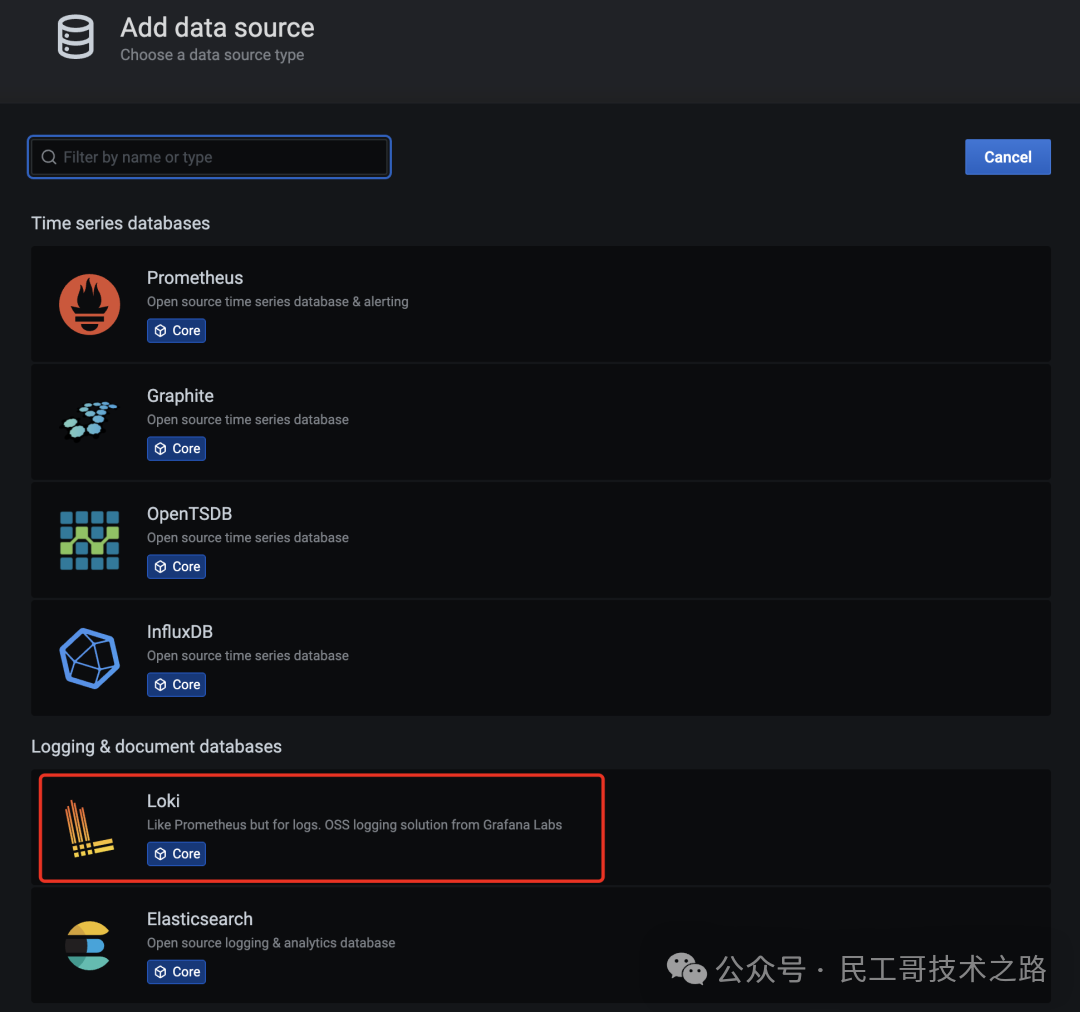The width and height of the screenshot is (1080, 1012).
Task: Click the OpenTSDB grid logo icon
Action: (x=90, y=540)
